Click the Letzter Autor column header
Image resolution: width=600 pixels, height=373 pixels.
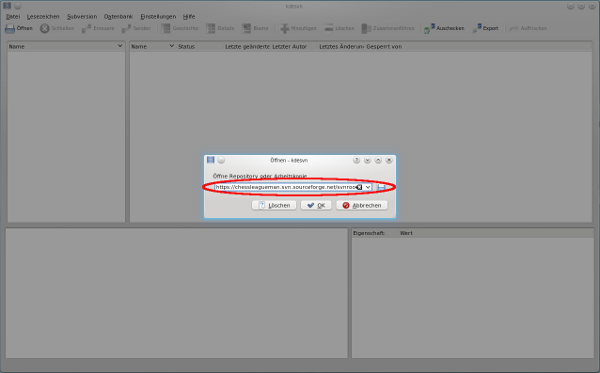tap(295, 46)
